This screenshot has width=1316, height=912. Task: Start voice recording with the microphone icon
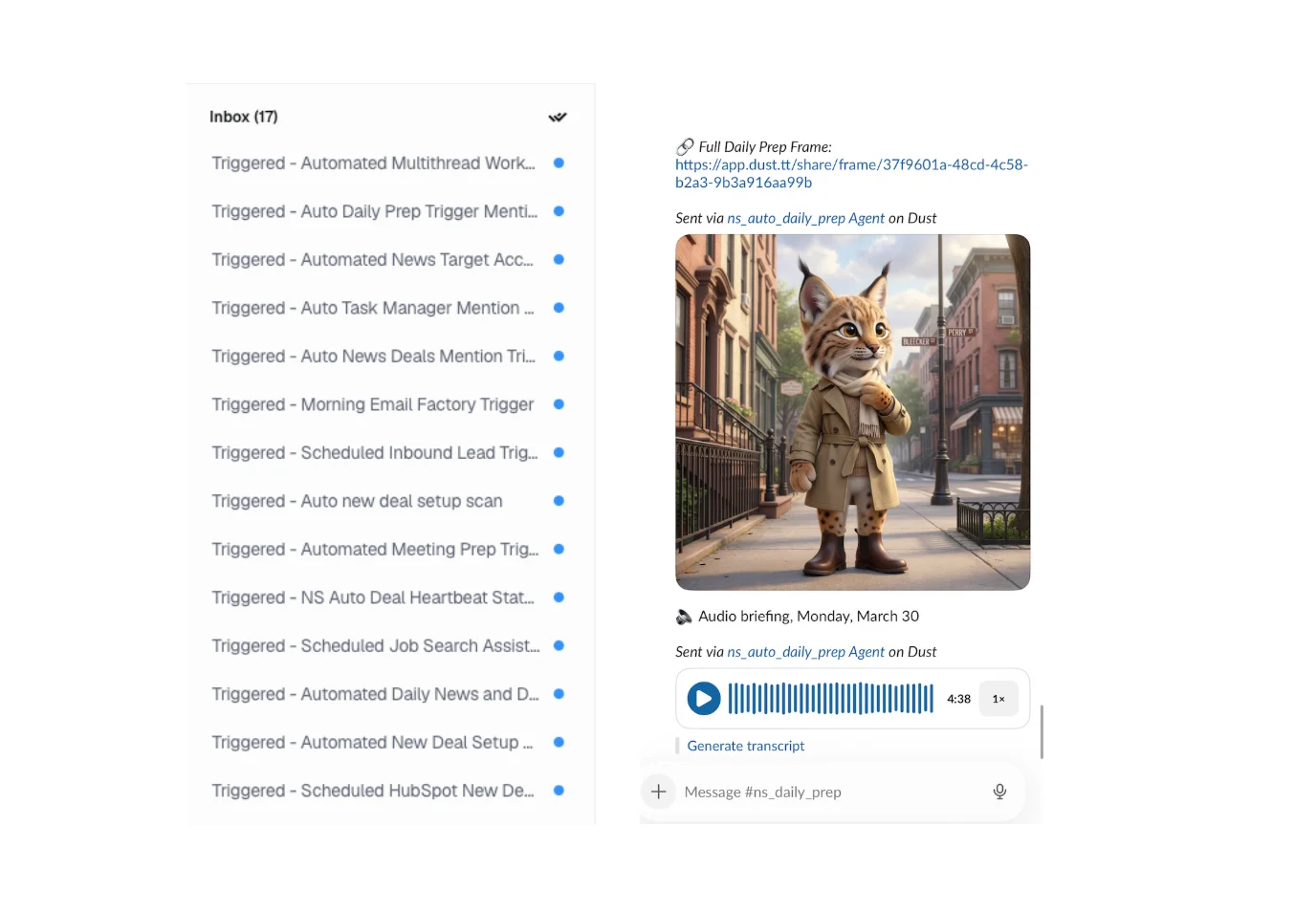pos(999,792)
